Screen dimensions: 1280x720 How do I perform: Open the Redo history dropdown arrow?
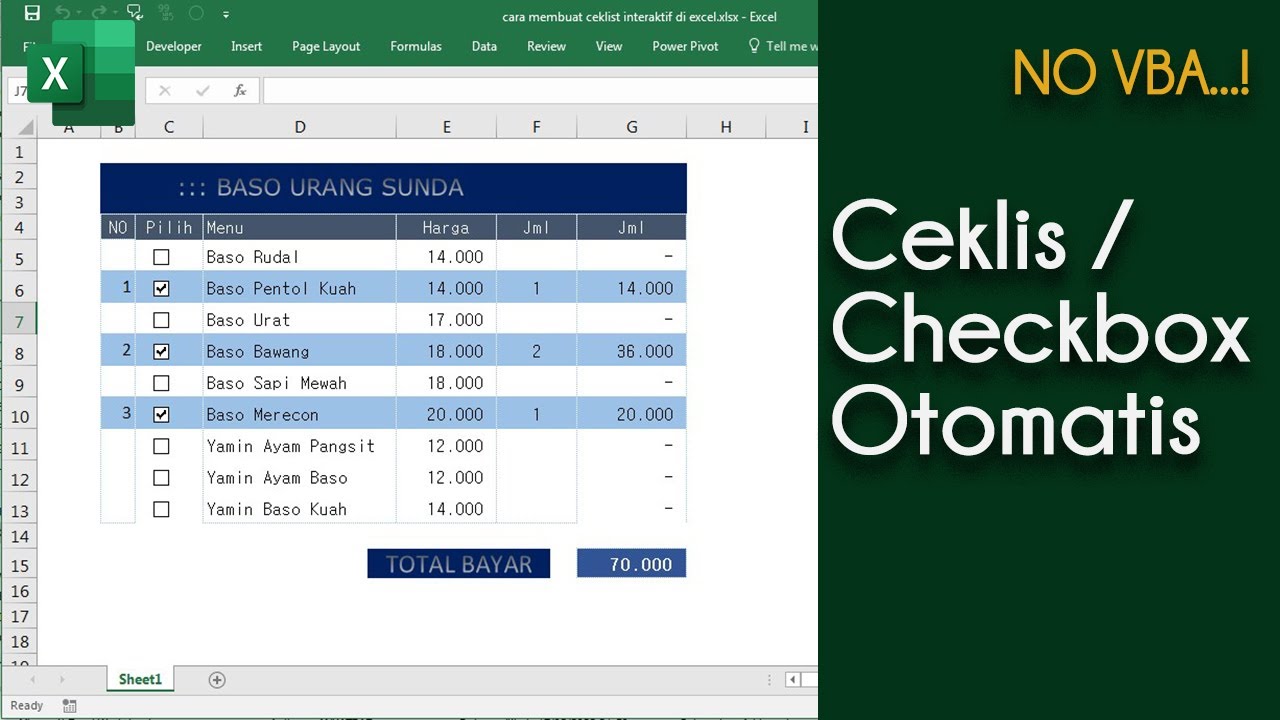[x=115, y=15]
